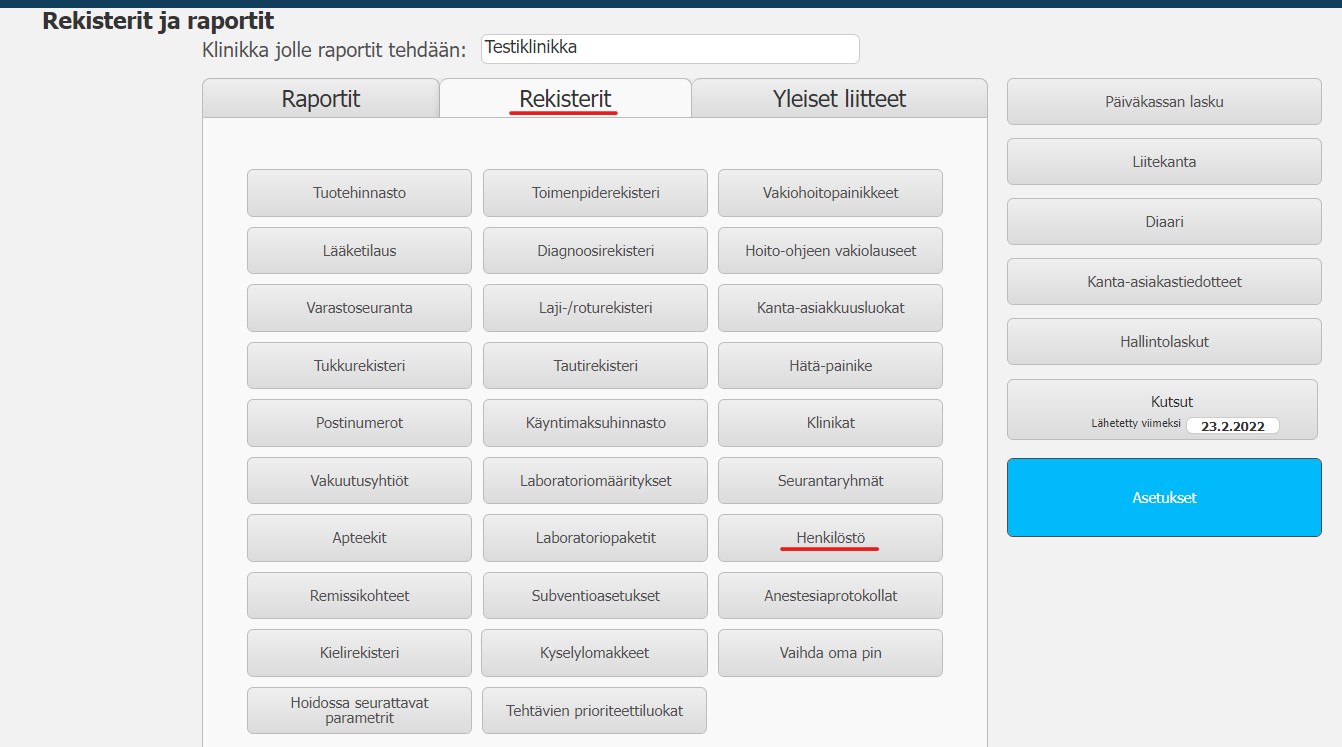1342x747 pixels.
Task: Click the Subventioasetukset button
Action: [595, 596]
